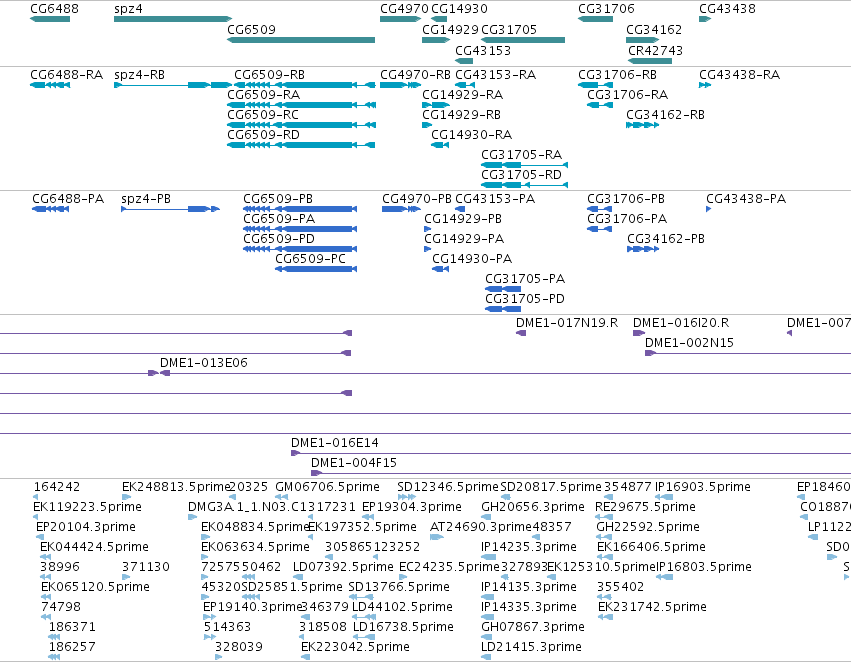Select the CG14929 gene bar
The width and height of the screenshot is (851, 662).
436,40
